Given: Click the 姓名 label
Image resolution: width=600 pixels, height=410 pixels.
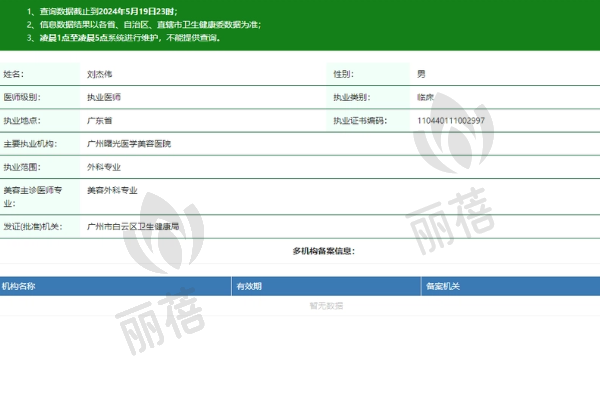Looking at the screenshot, I should pos(14,74).
